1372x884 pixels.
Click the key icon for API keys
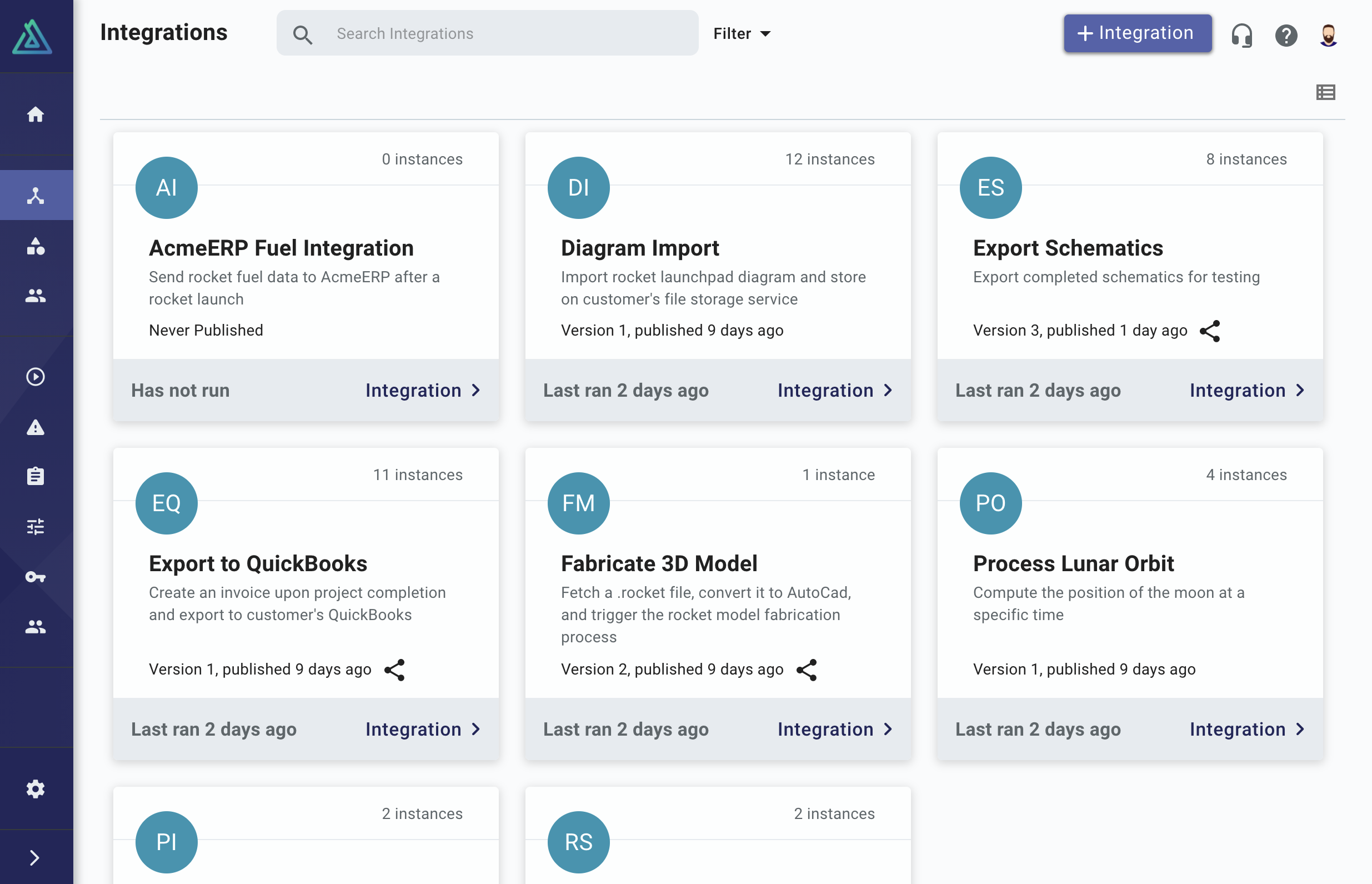tap(36, 576)
